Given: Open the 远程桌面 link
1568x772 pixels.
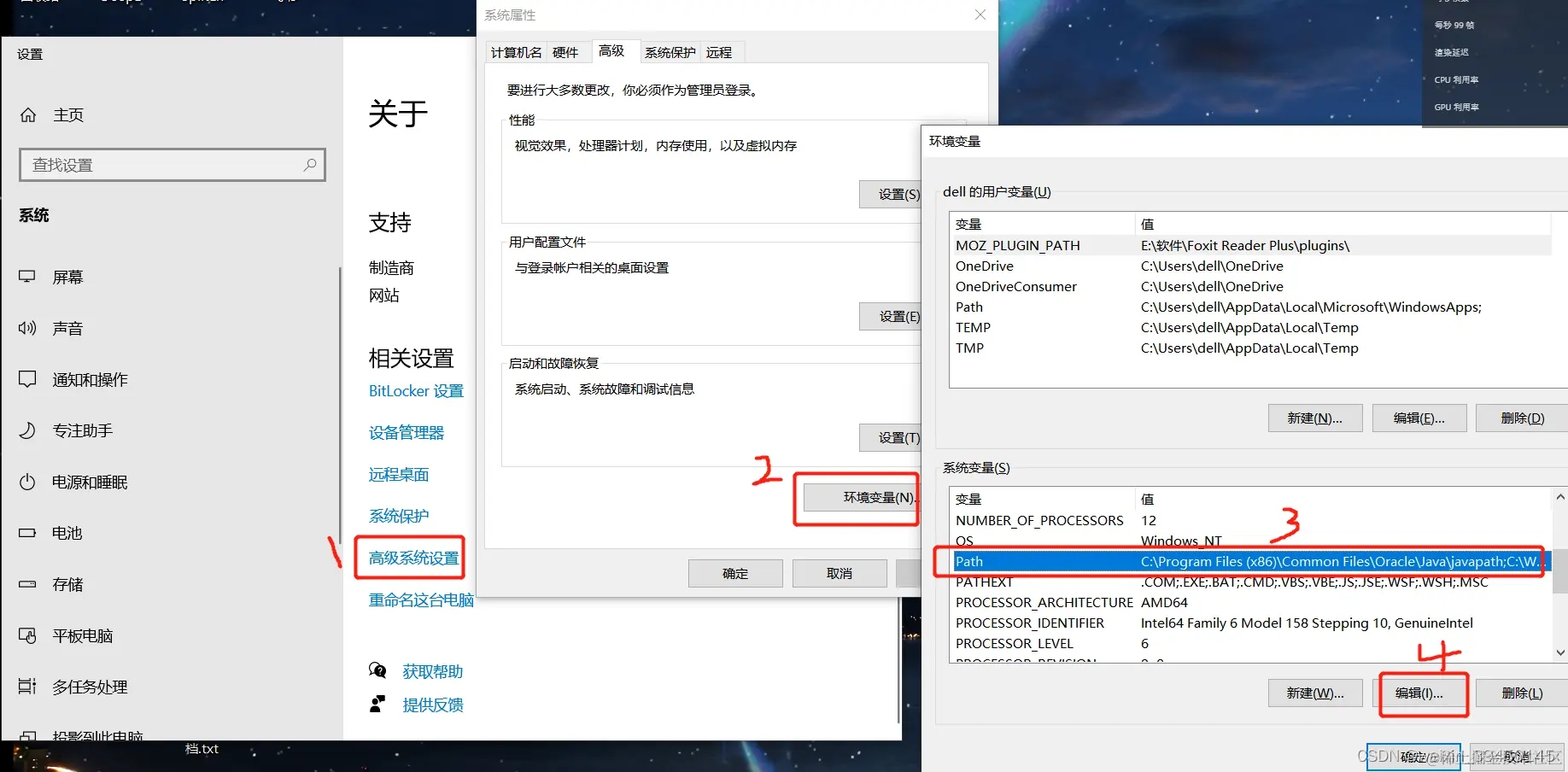Looking at the screenshot, I should 399,474.
